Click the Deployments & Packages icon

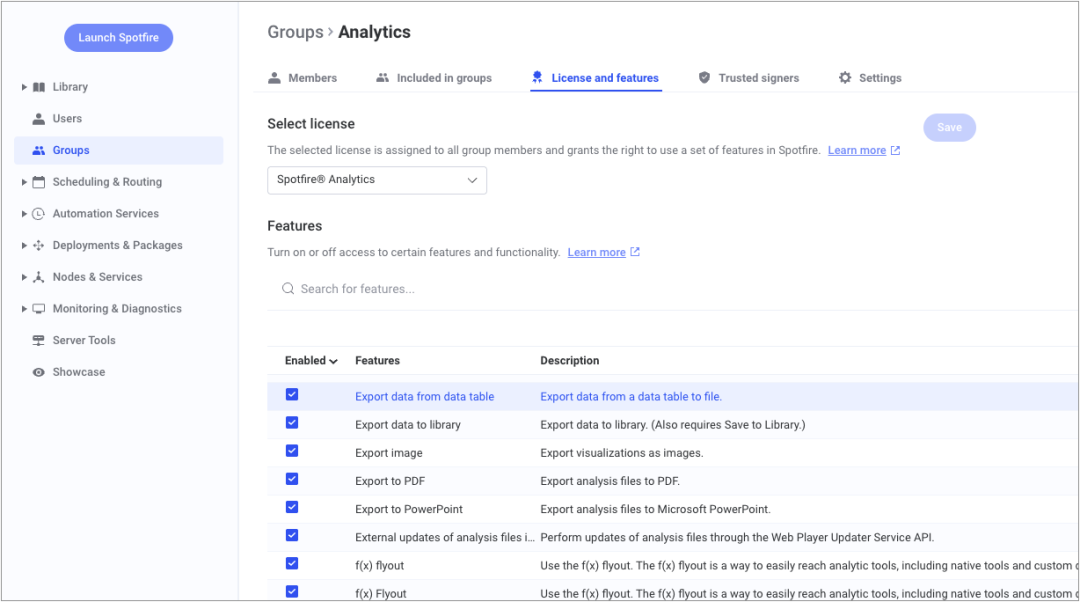tap(39, 245)
